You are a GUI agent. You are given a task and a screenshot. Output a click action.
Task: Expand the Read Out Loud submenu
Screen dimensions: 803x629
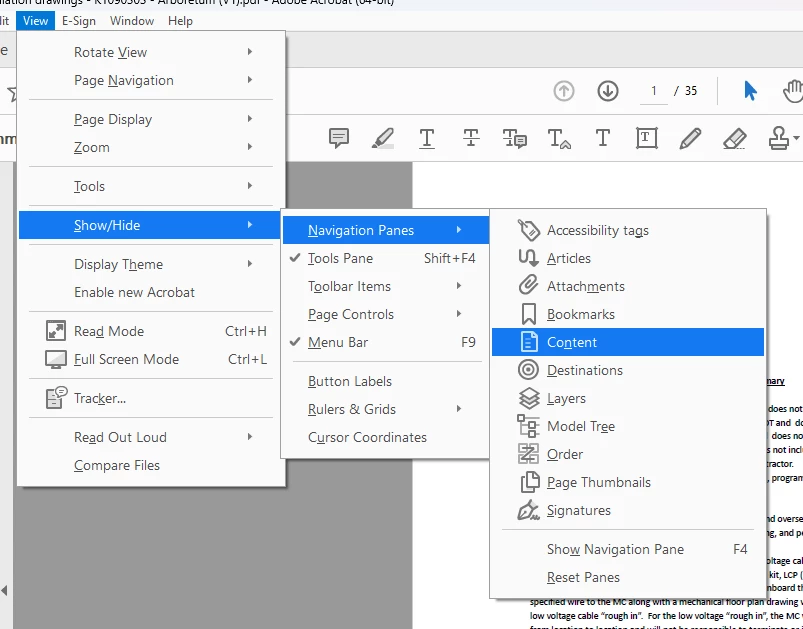click(151, 437)
